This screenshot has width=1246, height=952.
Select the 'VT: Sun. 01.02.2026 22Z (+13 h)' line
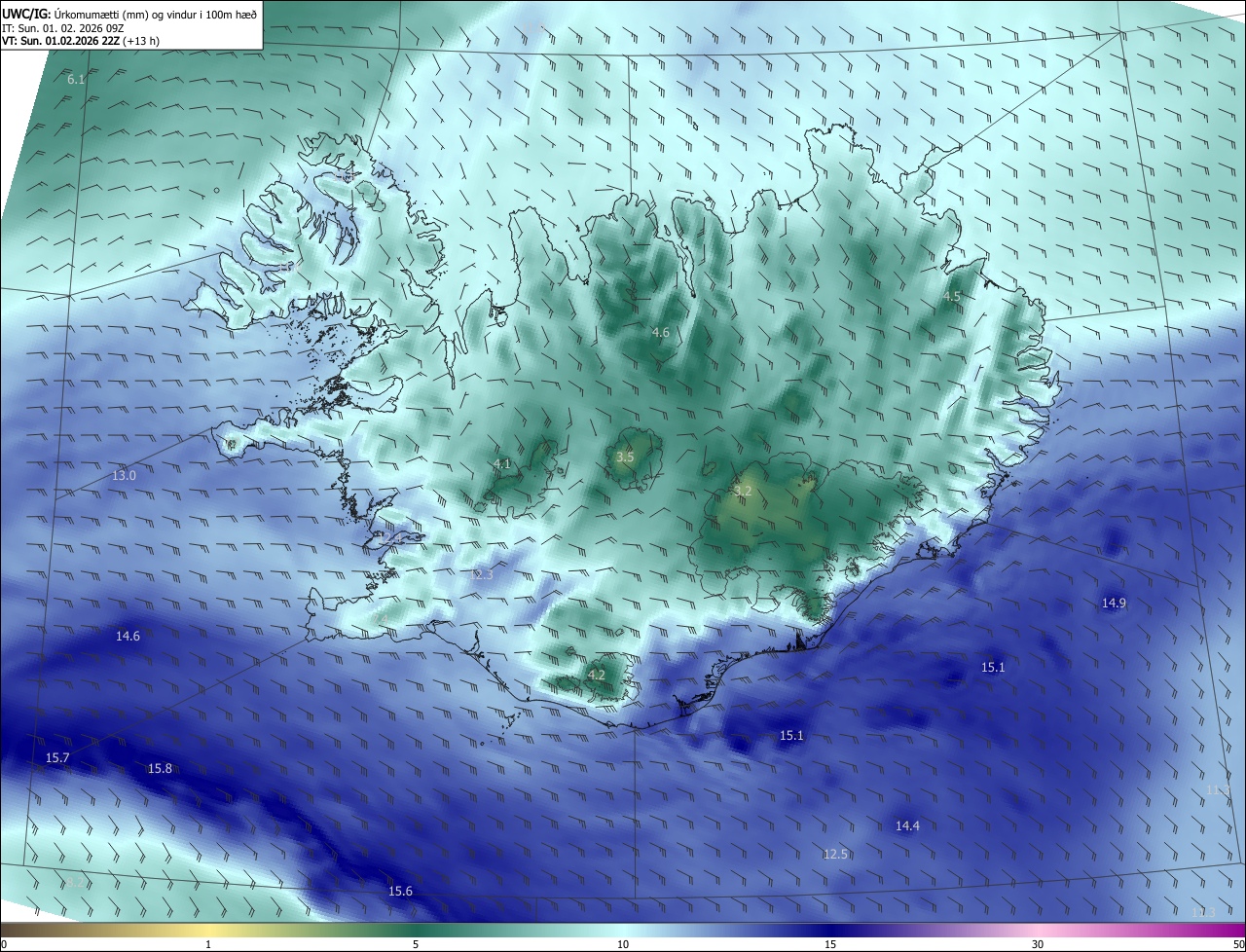pos(81,42)
